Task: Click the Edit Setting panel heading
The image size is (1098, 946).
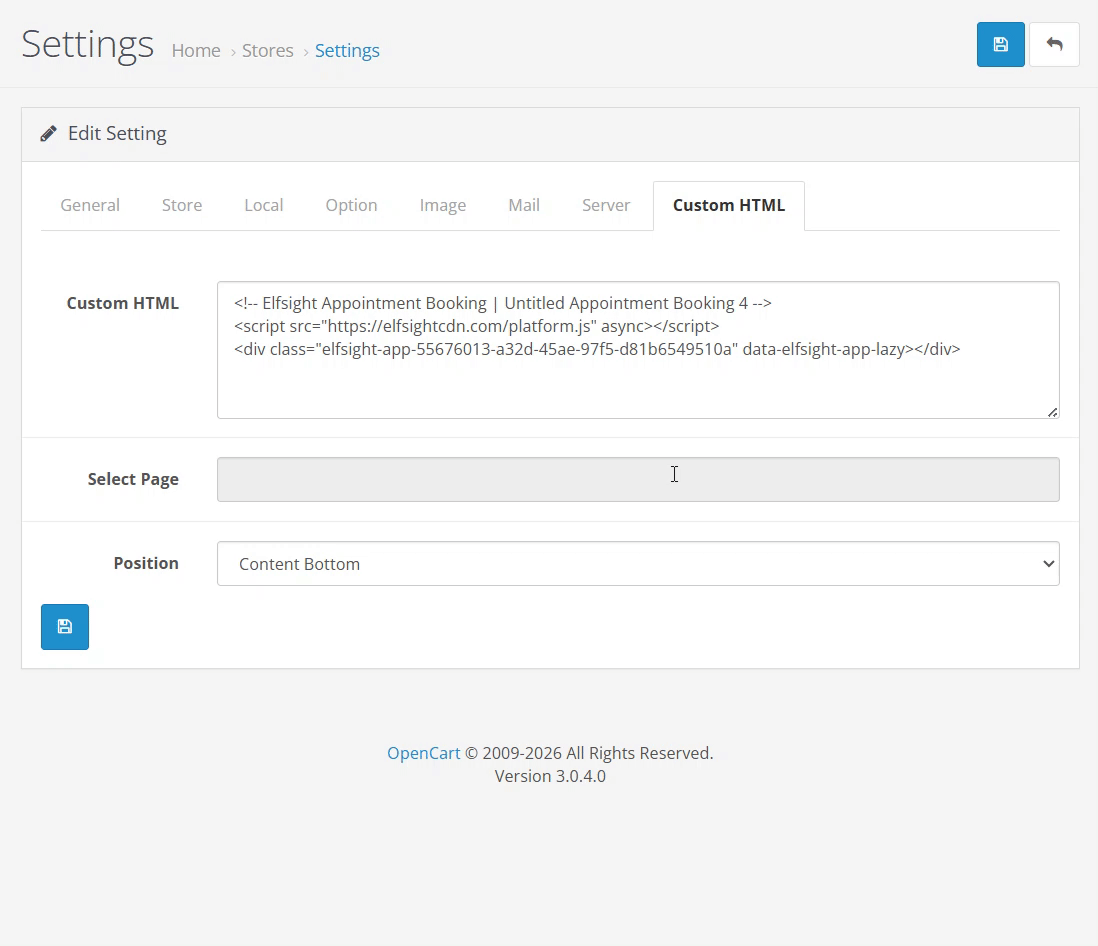Action: click(x=117, y=134)
